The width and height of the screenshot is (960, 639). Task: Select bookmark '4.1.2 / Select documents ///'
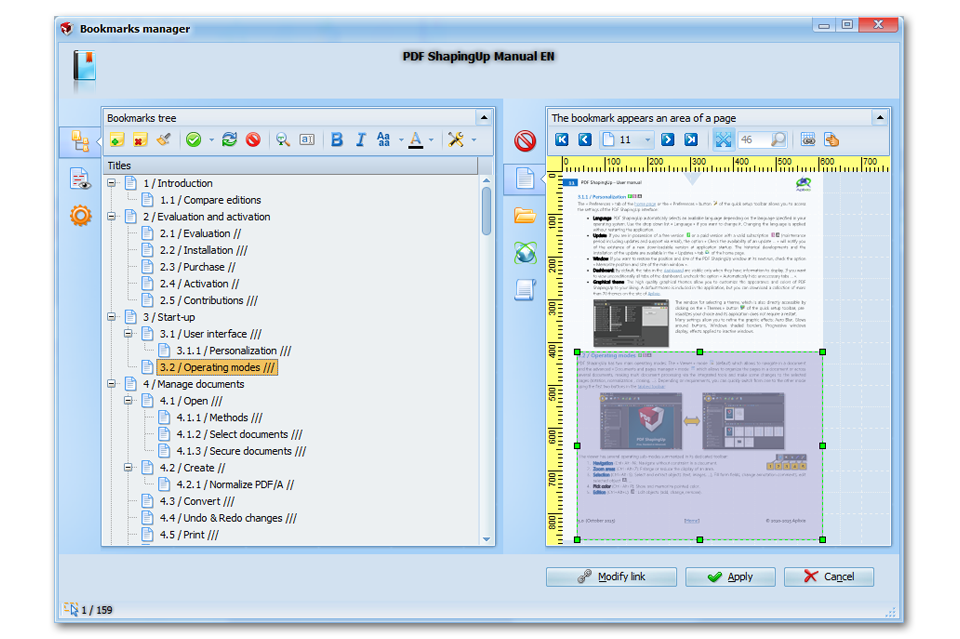[x=239, y=435]
